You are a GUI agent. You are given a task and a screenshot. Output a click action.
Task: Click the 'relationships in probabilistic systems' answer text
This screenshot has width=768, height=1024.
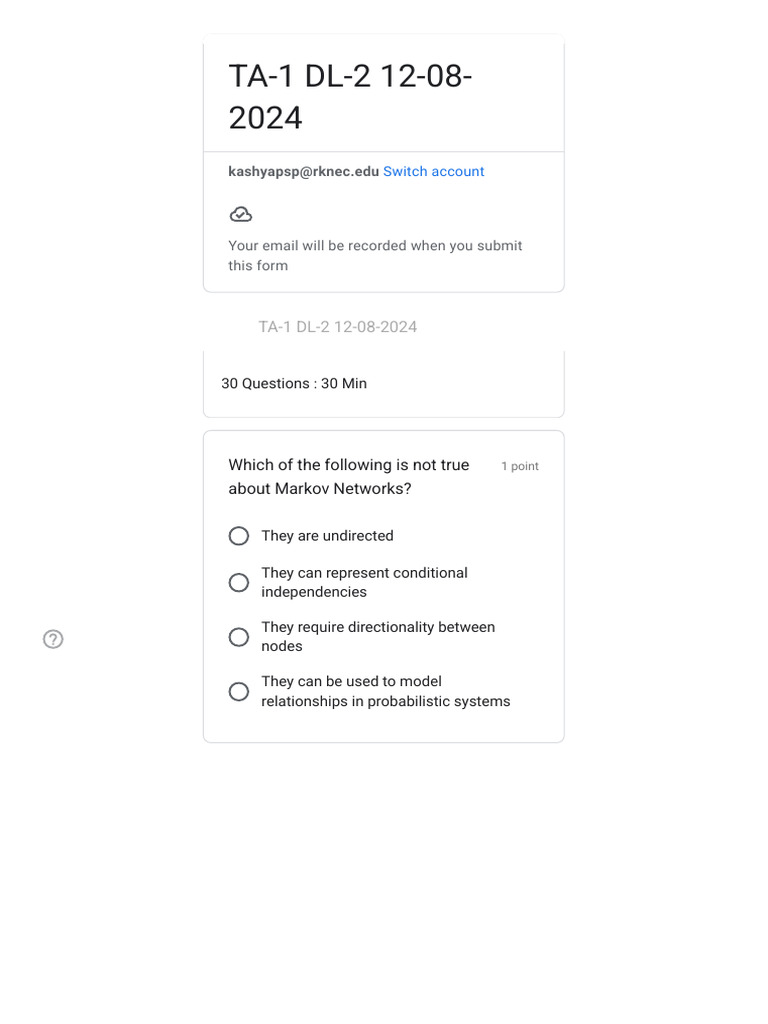click(x=386, y=701)
